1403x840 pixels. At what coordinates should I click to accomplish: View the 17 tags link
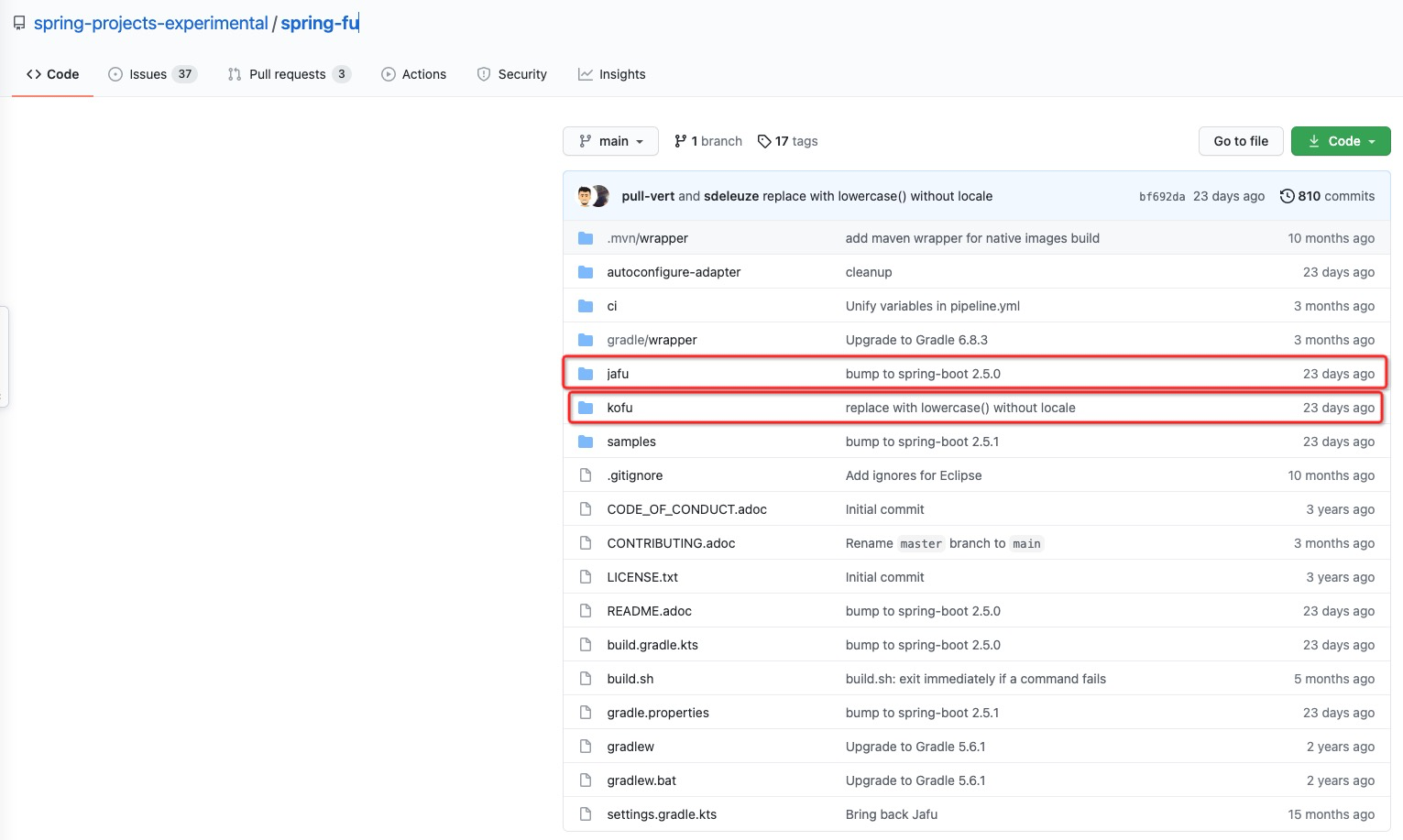(787, 141)
